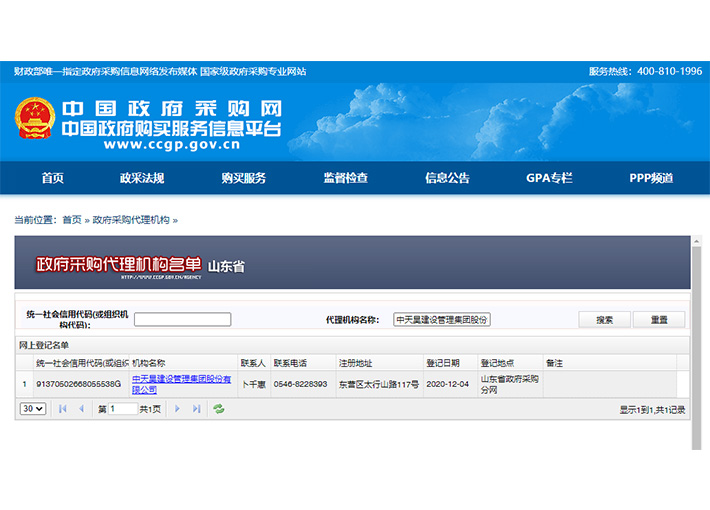The height and width of the screenshot is (510, 710).
Task: Open 监督检查 menu item
Action: pos(345,178)
